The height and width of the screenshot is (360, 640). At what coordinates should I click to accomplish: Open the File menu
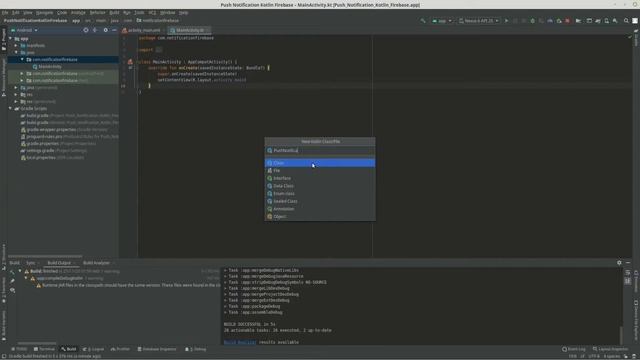coord(5,13)
